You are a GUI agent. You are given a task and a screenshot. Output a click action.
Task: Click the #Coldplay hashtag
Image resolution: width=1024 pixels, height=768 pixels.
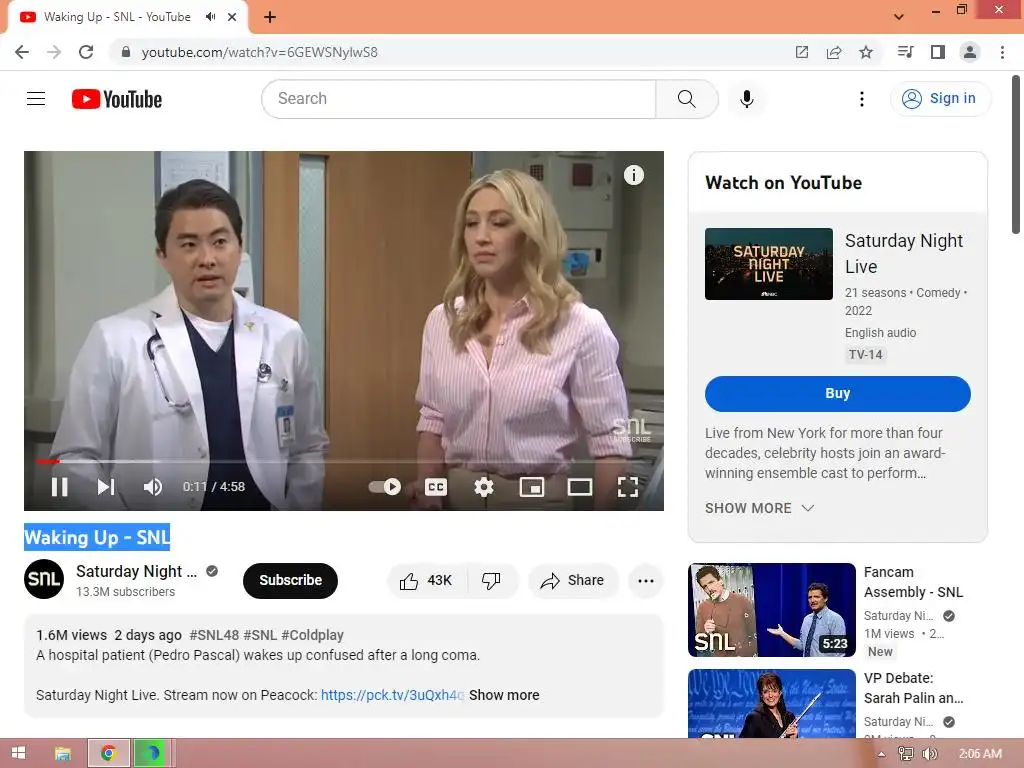tap(312, 635)
